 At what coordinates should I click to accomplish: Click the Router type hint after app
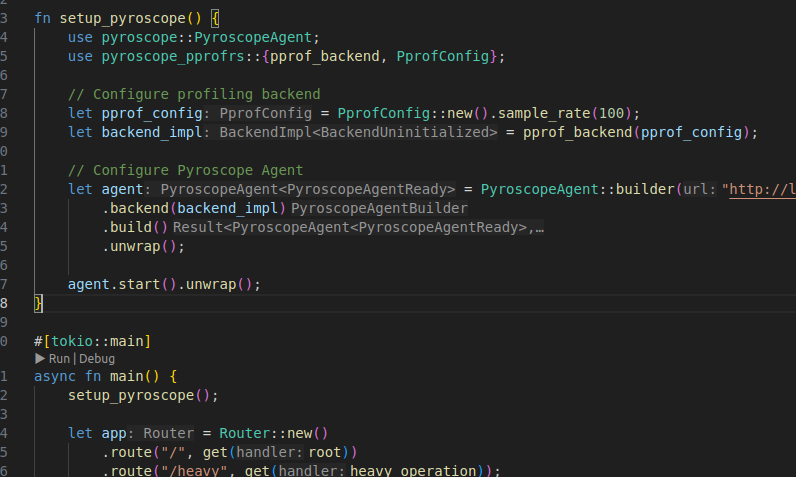tap(167, 433)
